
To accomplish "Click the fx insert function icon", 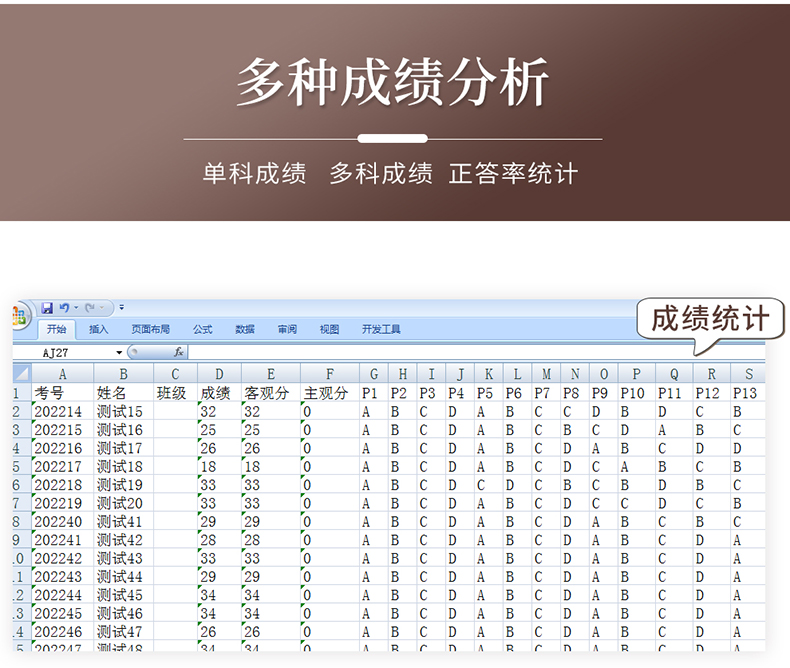I will [x=179, y=352].
